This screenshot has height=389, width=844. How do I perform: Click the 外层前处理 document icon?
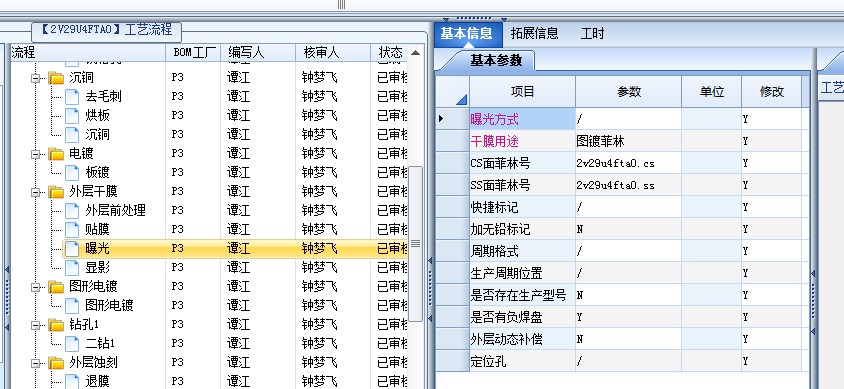pyautogui.click(x=72, y=210)
